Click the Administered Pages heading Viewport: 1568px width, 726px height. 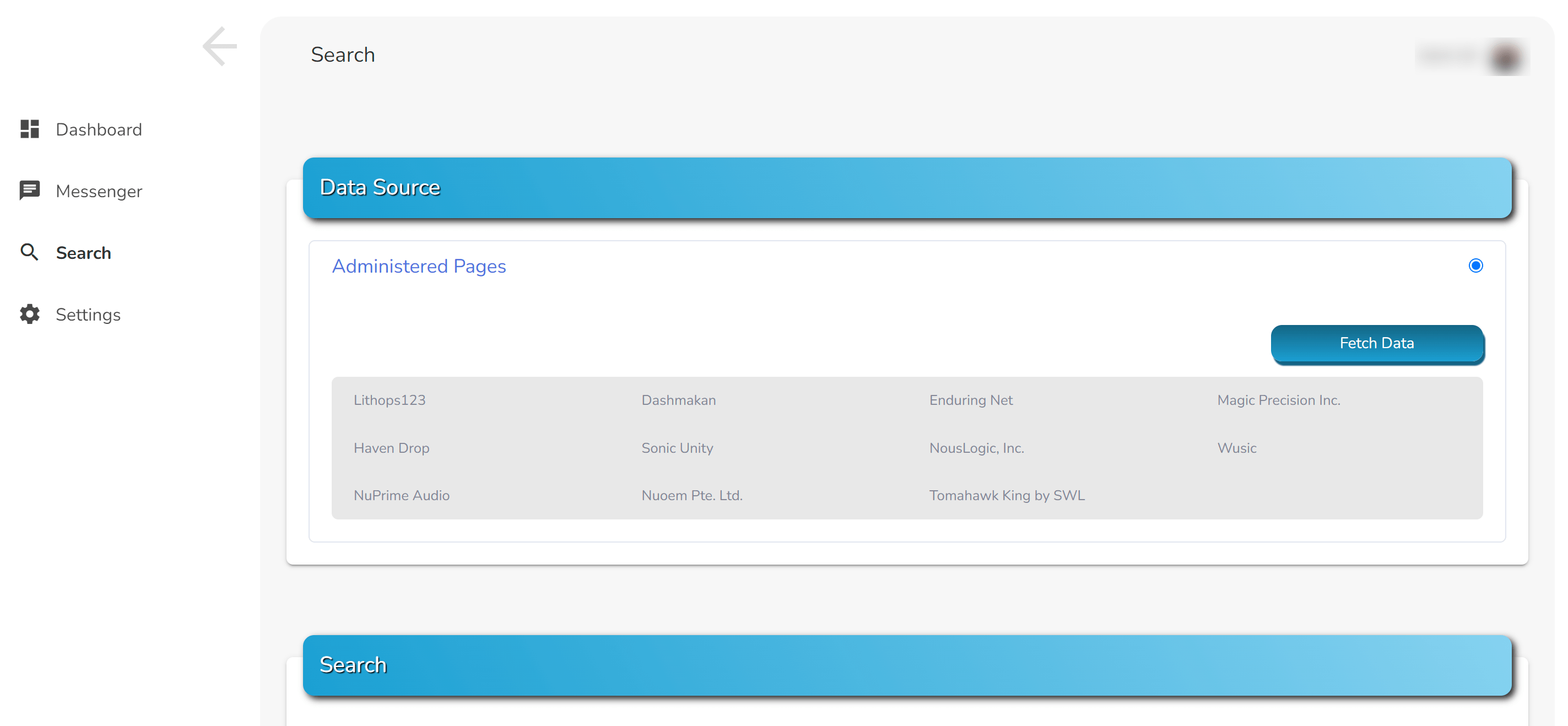419,266
